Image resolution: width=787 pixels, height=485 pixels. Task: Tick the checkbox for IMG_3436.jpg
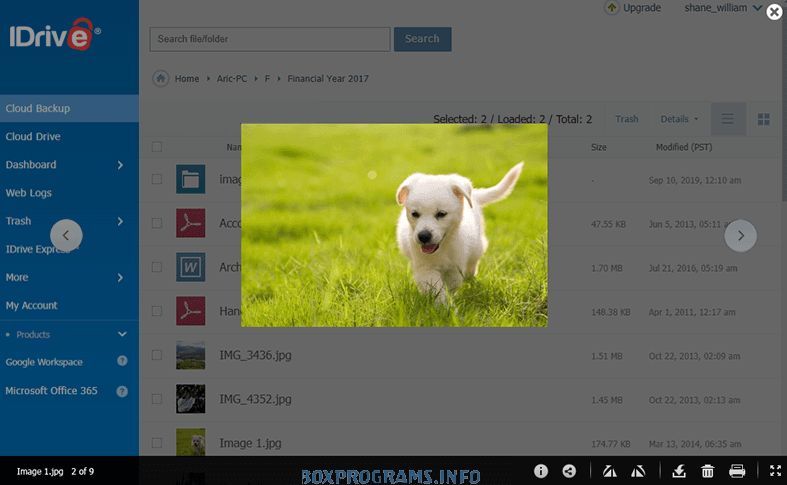157,355
